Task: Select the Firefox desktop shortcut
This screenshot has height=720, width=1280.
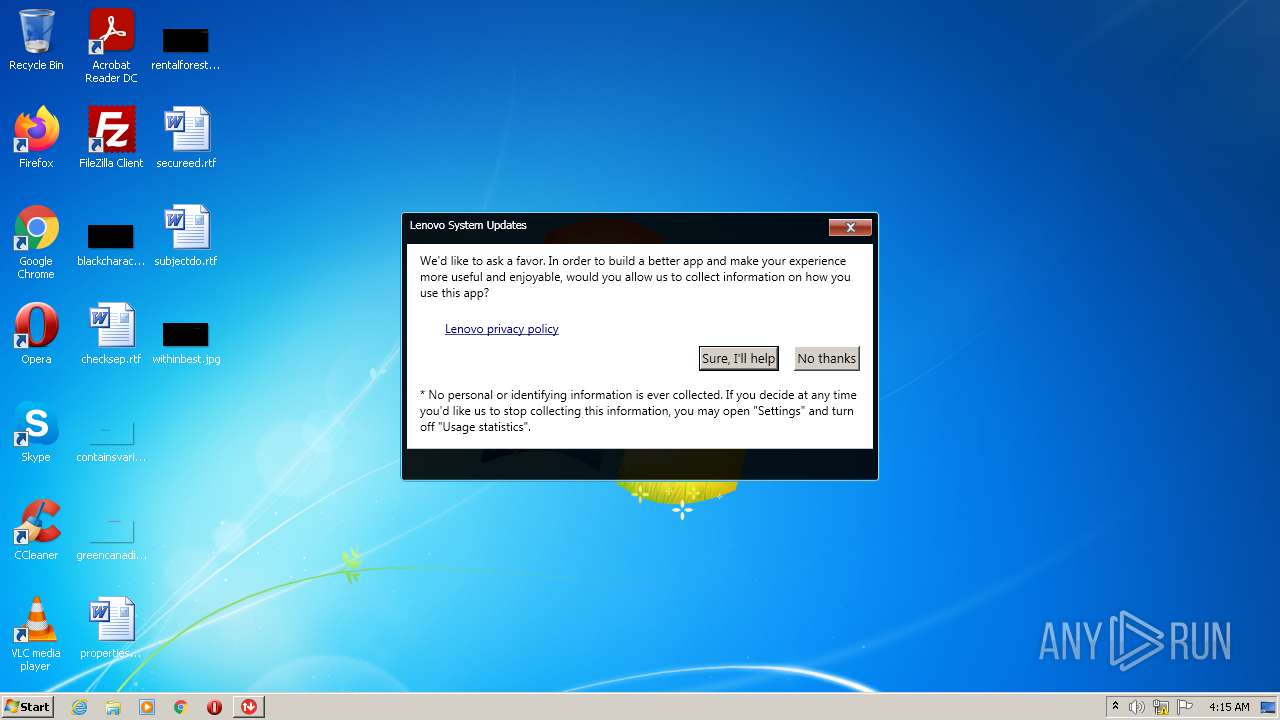Action: click(36, 138)
